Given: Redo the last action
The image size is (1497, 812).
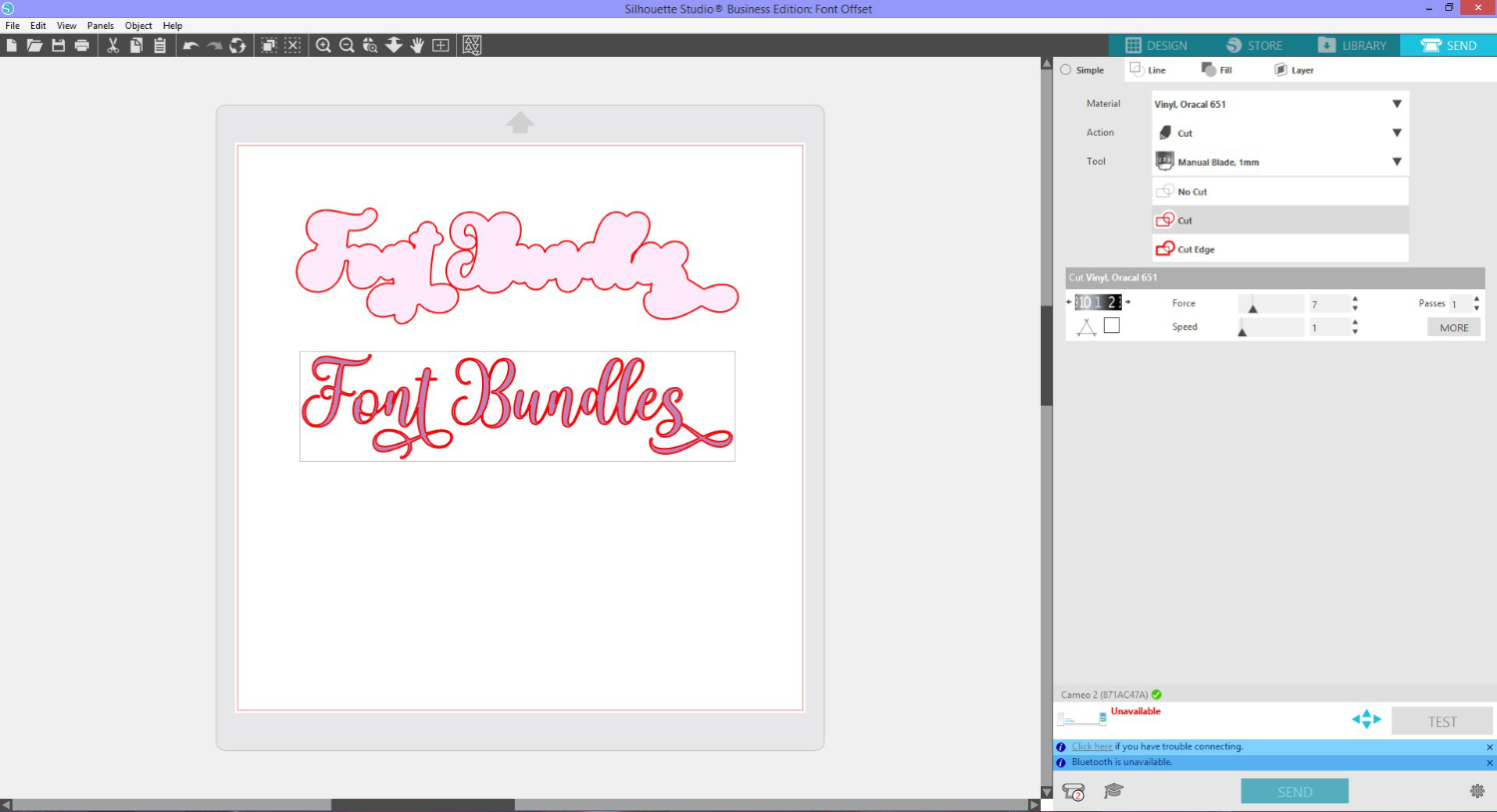Looking at the screenshot, I should 214,45.
